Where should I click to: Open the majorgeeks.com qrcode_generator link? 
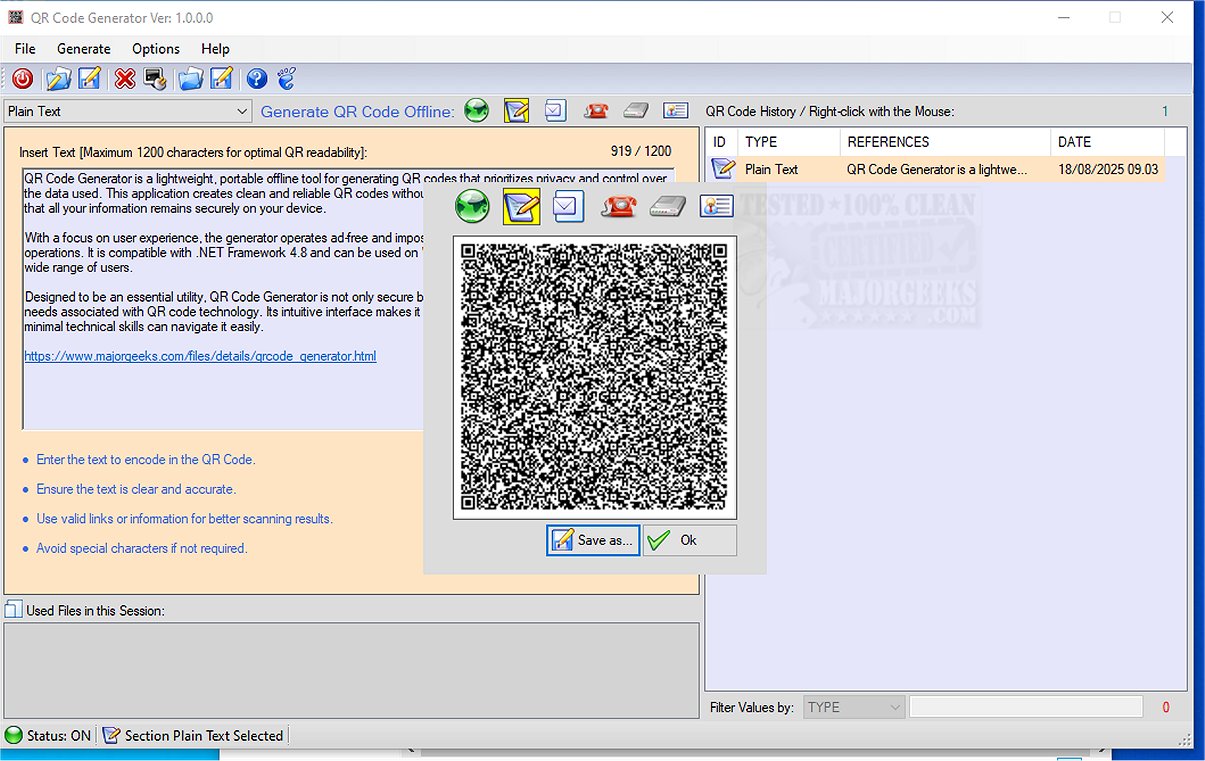(201, 355)
